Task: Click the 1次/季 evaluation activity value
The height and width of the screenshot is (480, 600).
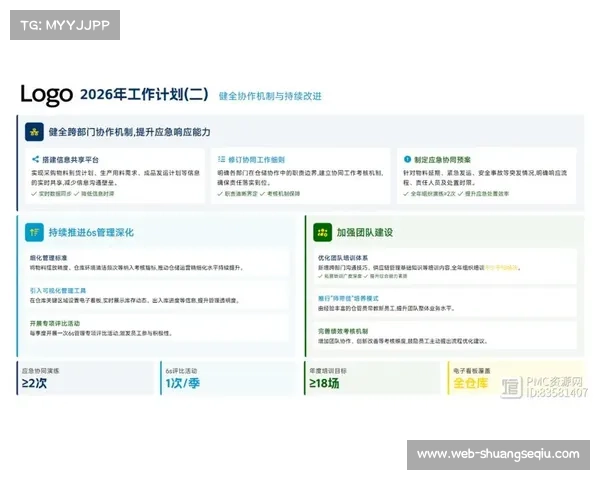Action: coord(183,383)
